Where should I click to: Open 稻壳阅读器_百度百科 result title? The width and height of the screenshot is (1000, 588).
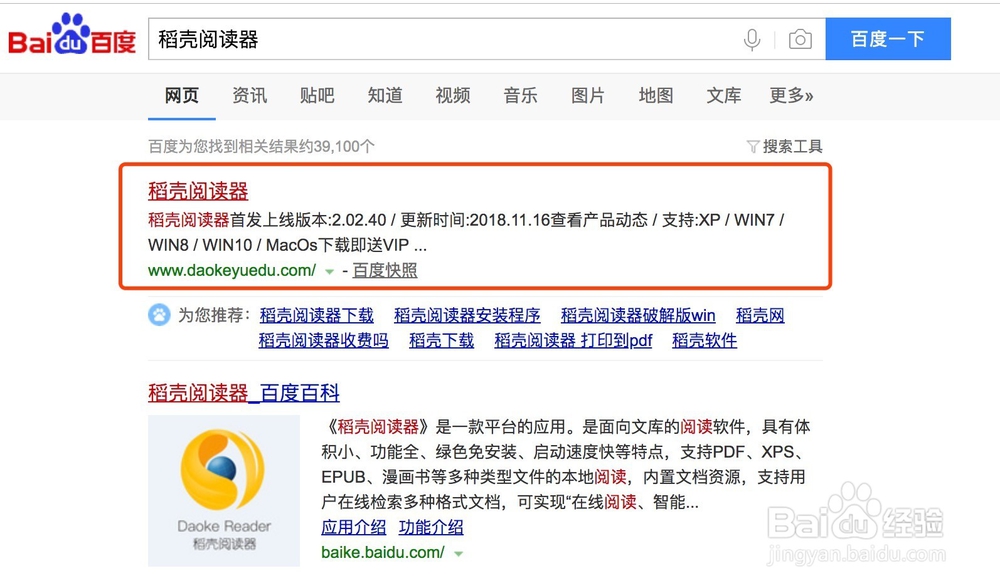click(244, 392)
